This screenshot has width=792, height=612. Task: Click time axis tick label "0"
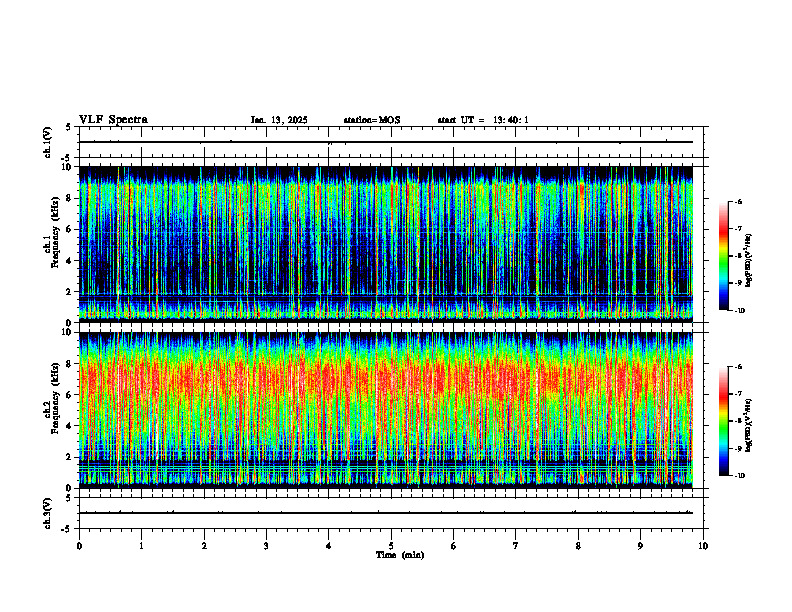click(79, 546)
